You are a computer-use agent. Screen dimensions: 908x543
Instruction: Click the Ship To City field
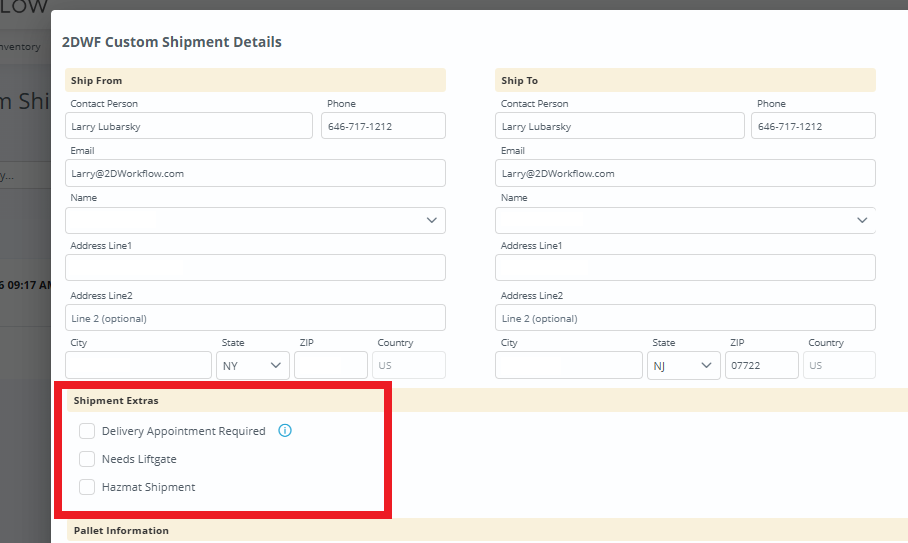pyautogui.click(x=568, y=366)
